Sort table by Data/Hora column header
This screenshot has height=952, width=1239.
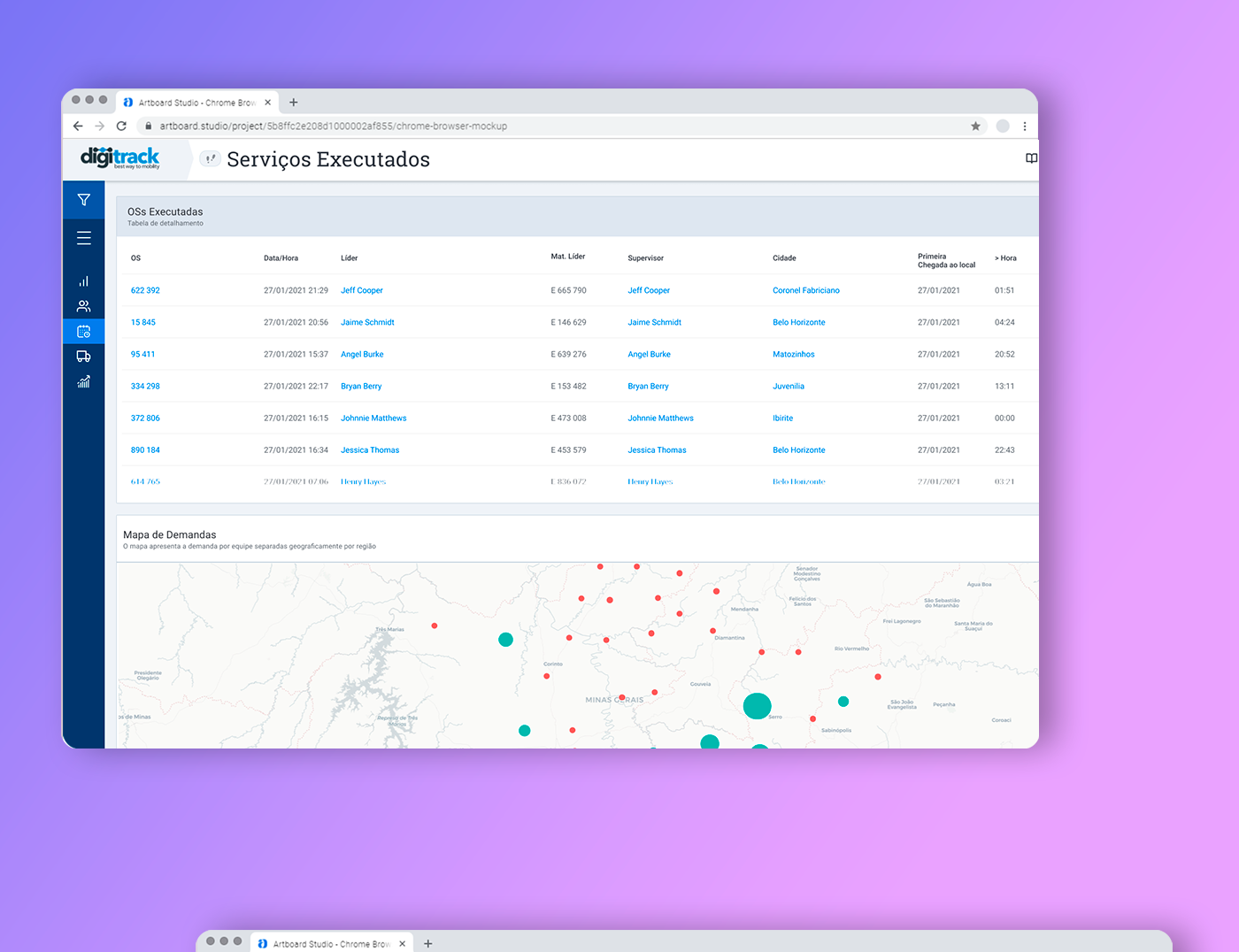pyautogui.click(x=281, y=258)
